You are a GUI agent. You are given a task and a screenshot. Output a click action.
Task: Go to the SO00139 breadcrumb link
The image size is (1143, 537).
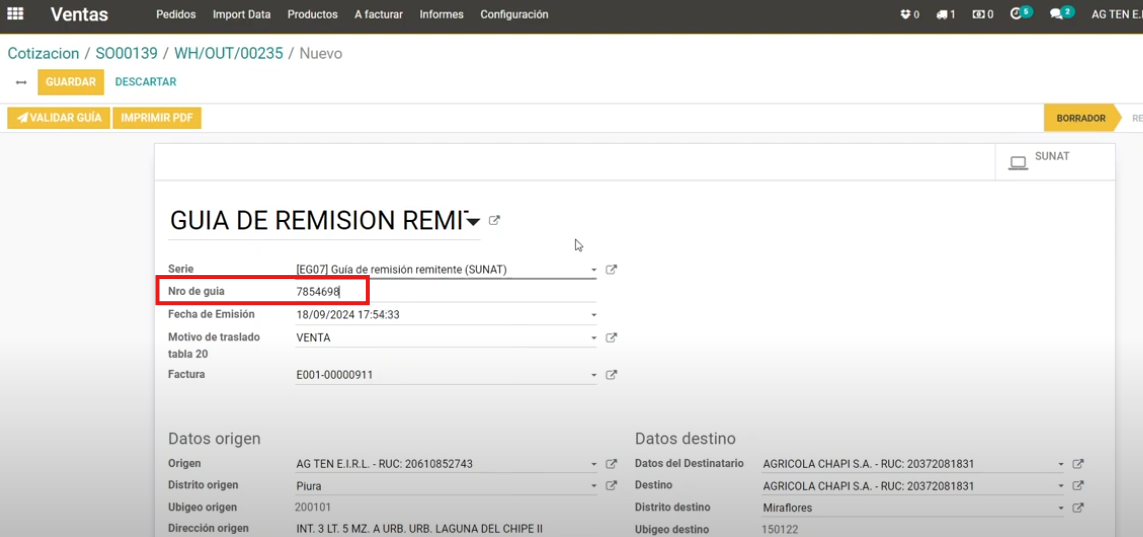coord(126,53)
